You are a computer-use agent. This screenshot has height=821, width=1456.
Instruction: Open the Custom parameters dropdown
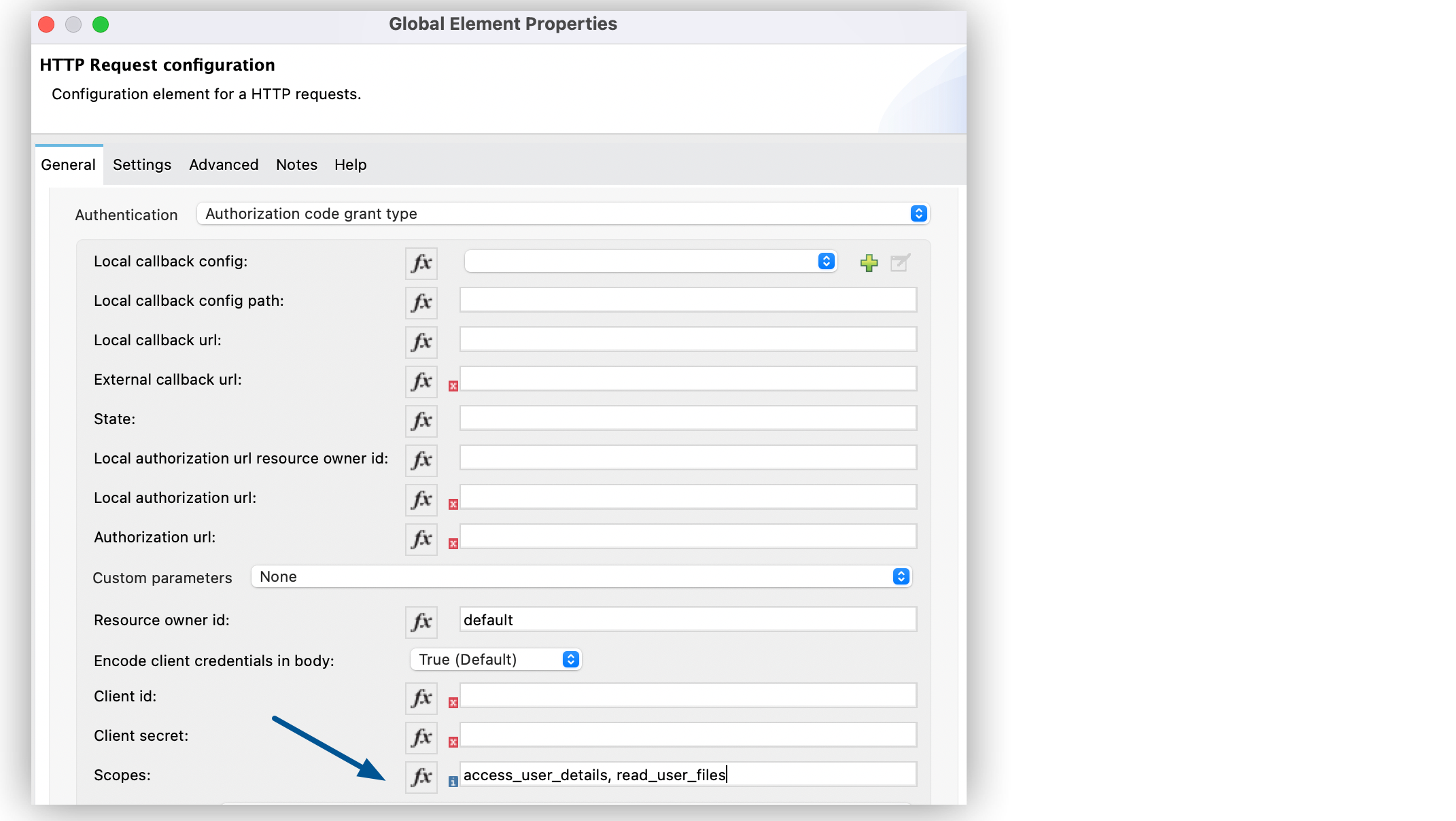[x=581, y=577]
